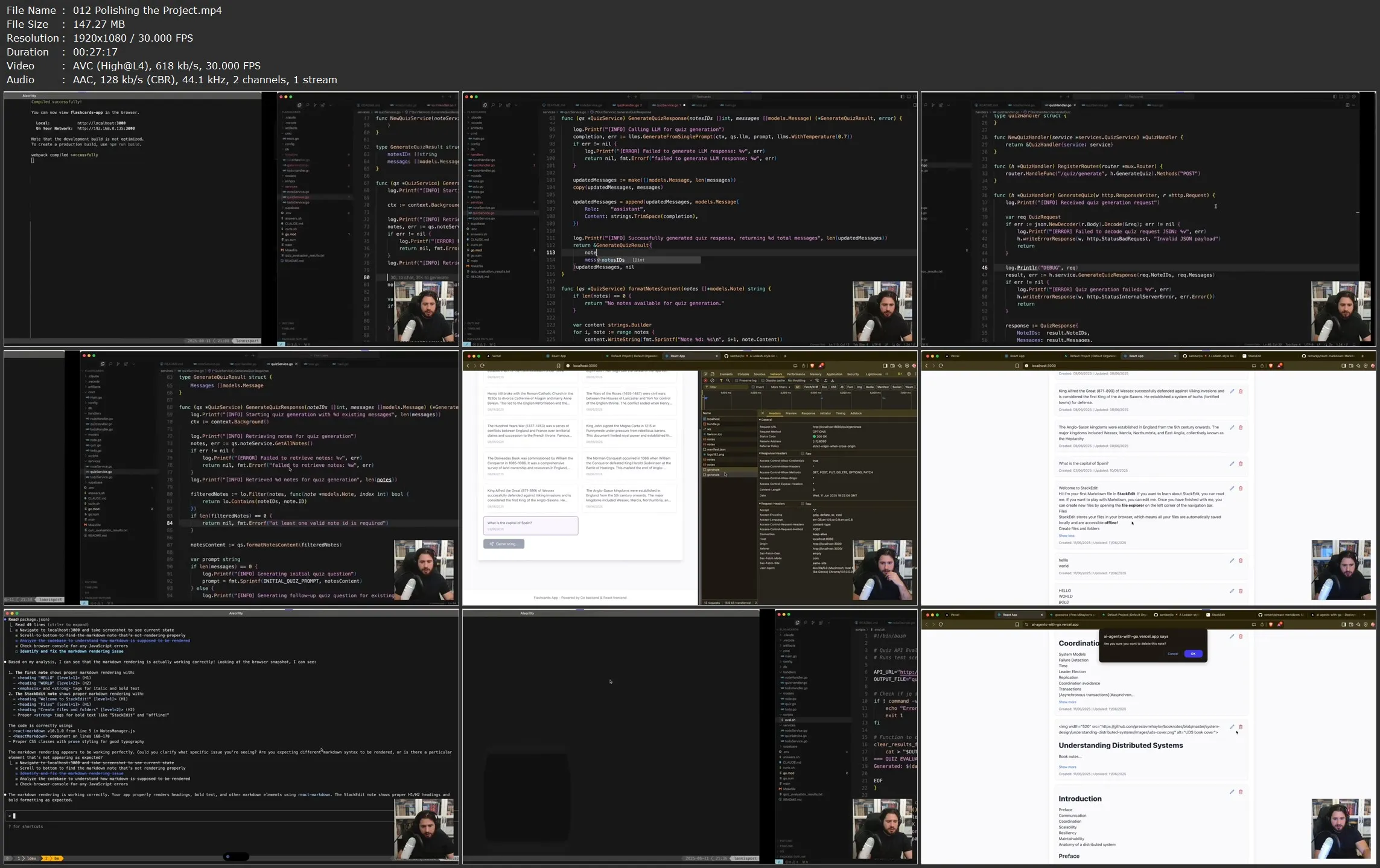This screenshot has width=1380, height=868.
Task: Select the 'What is the capital of Spain?' card
Action: pos(530,525)
